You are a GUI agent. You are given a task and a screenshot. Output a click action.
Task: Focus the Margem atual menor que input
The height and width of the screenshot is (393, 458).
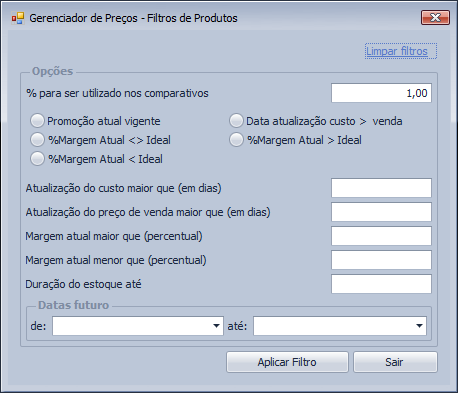381,260
